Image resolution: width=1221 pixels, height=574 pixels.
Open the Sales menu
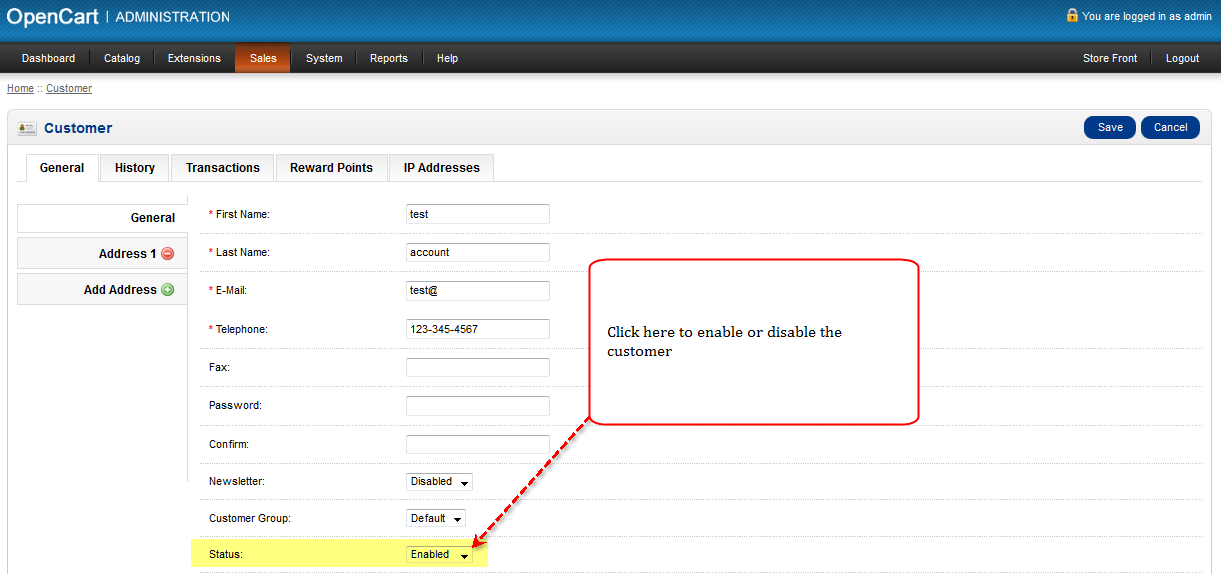[x=263, y=58]
